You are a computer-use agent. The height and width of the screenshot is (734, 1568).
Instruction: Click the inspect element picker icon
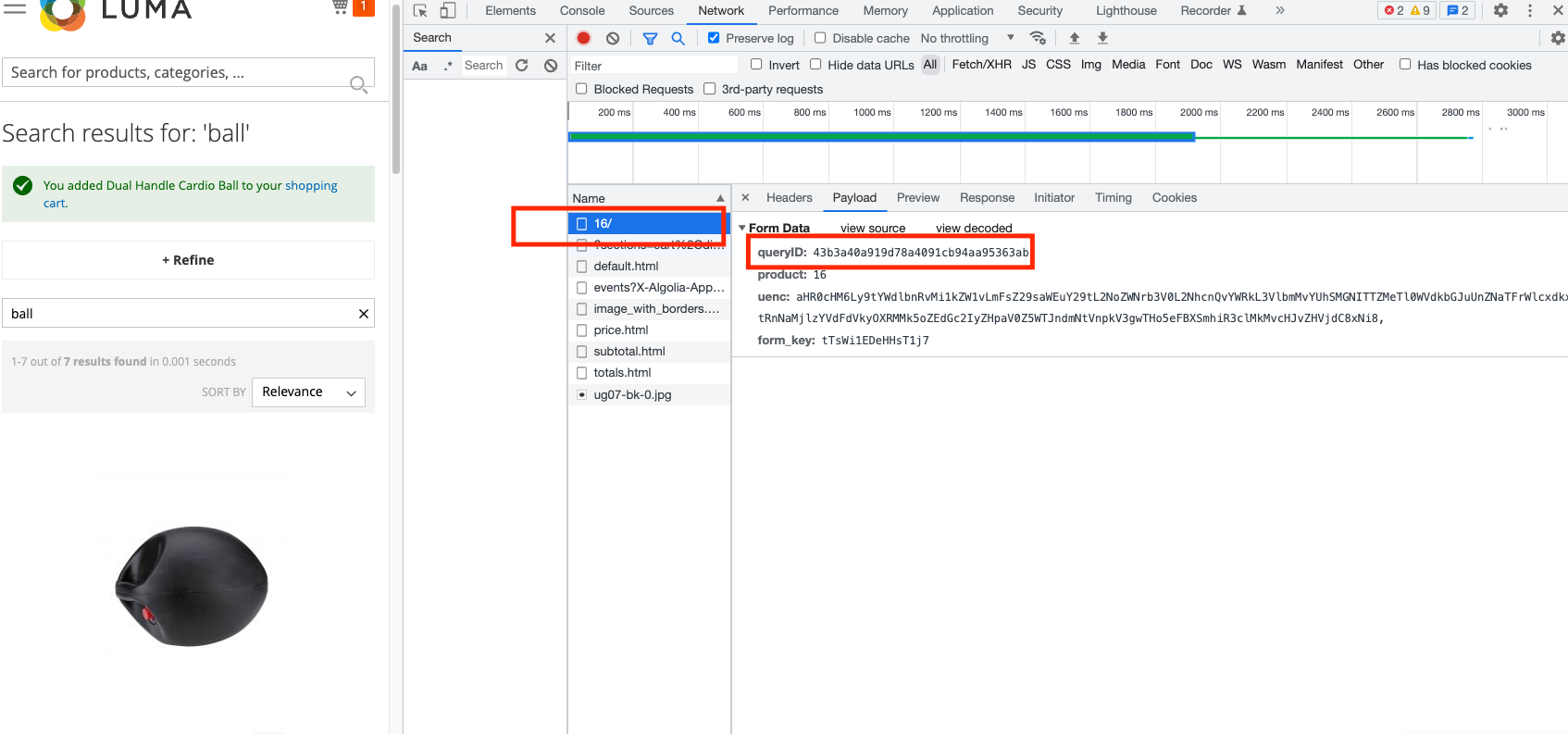click(420, 11)
